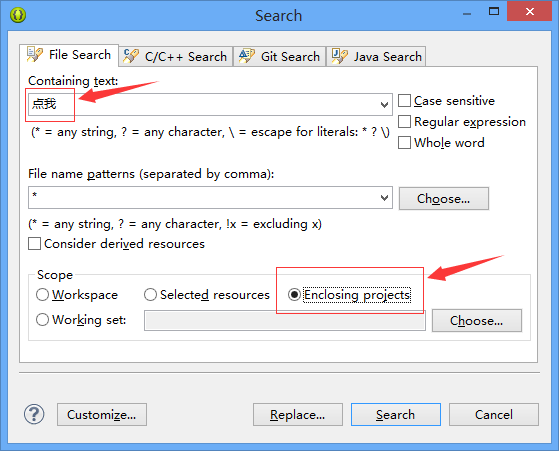Tick Consider derived resources
Screen dimensions: 559x451
34,244
